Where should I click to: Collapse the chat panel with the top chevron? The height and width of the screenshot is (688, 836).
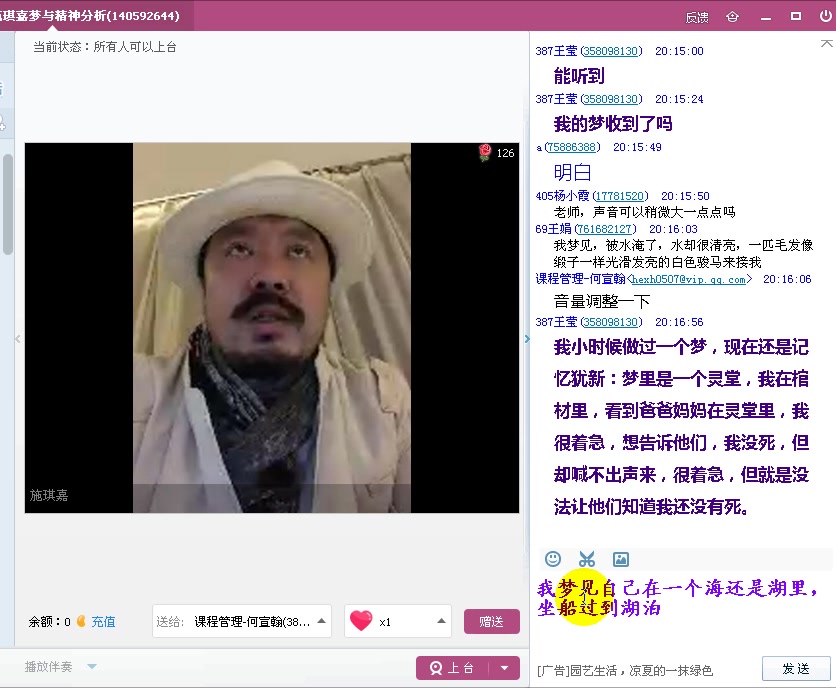[x=825, y=41]
